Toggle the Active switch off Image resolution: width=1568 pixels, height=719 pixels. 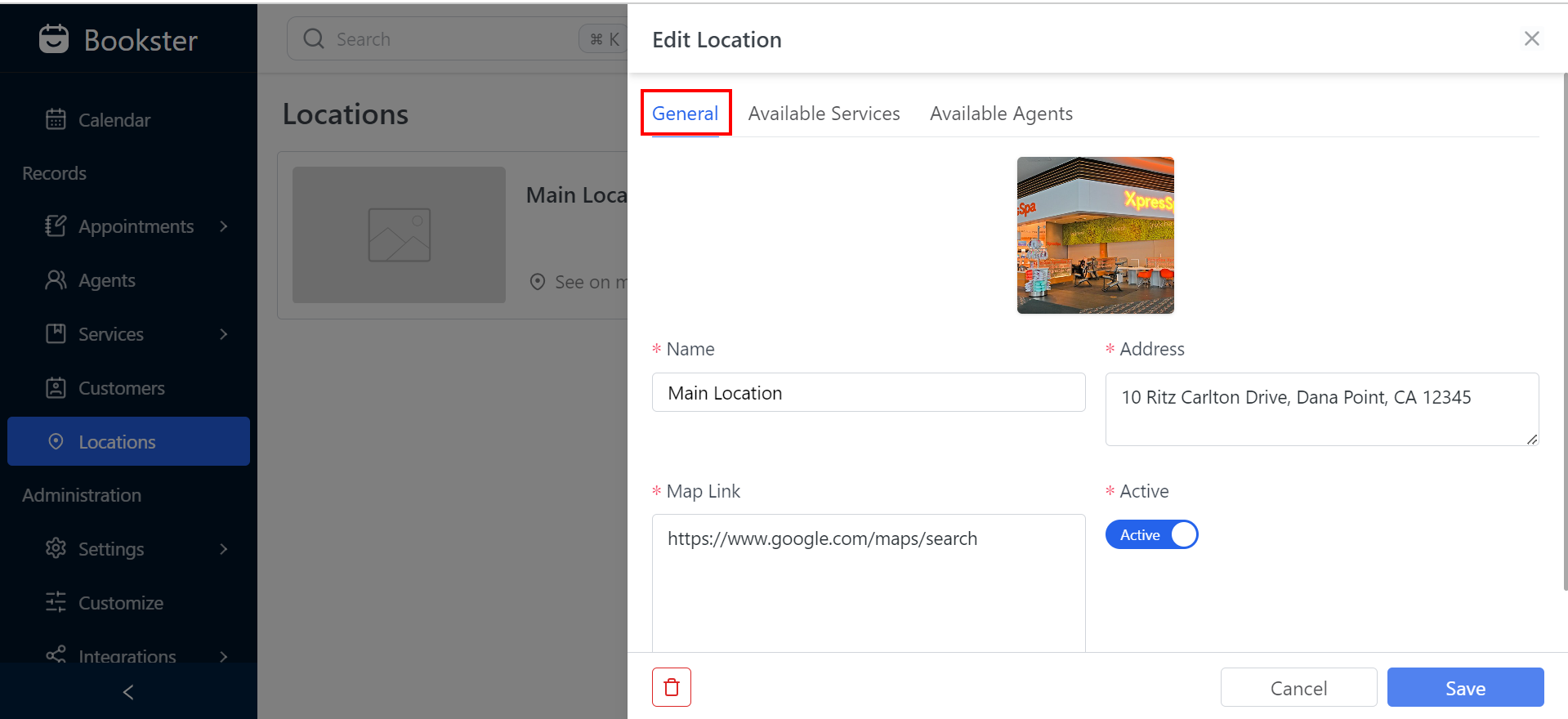(x=1151, y=535)
